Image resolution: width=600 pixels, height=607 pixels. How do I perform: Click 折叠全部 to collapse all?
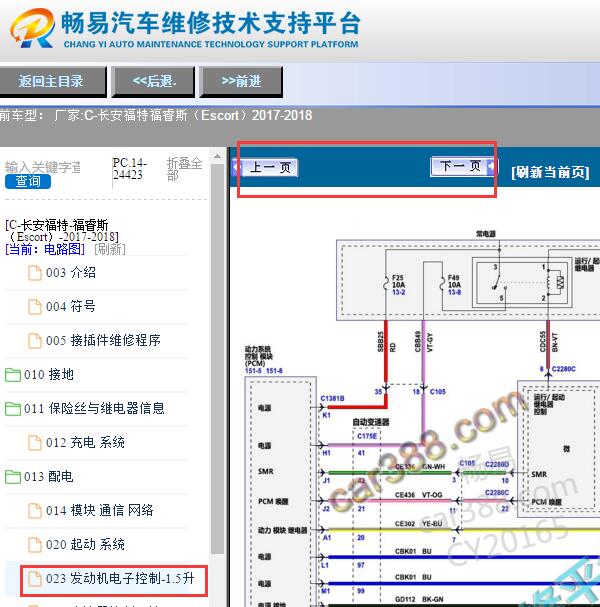[184, 169]
